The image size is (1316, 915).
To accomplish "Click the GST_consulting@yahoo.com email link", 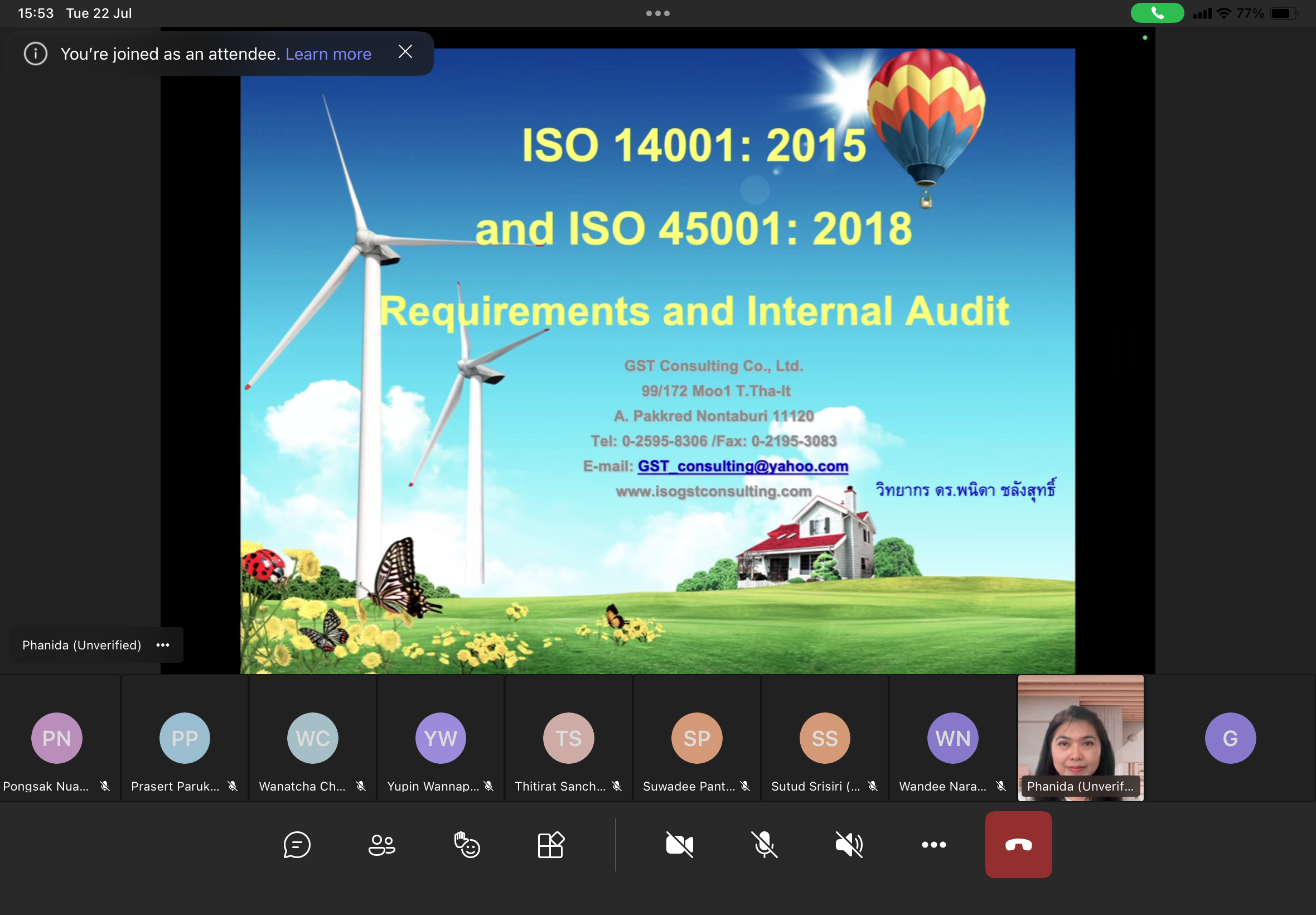I will (743, 466).
